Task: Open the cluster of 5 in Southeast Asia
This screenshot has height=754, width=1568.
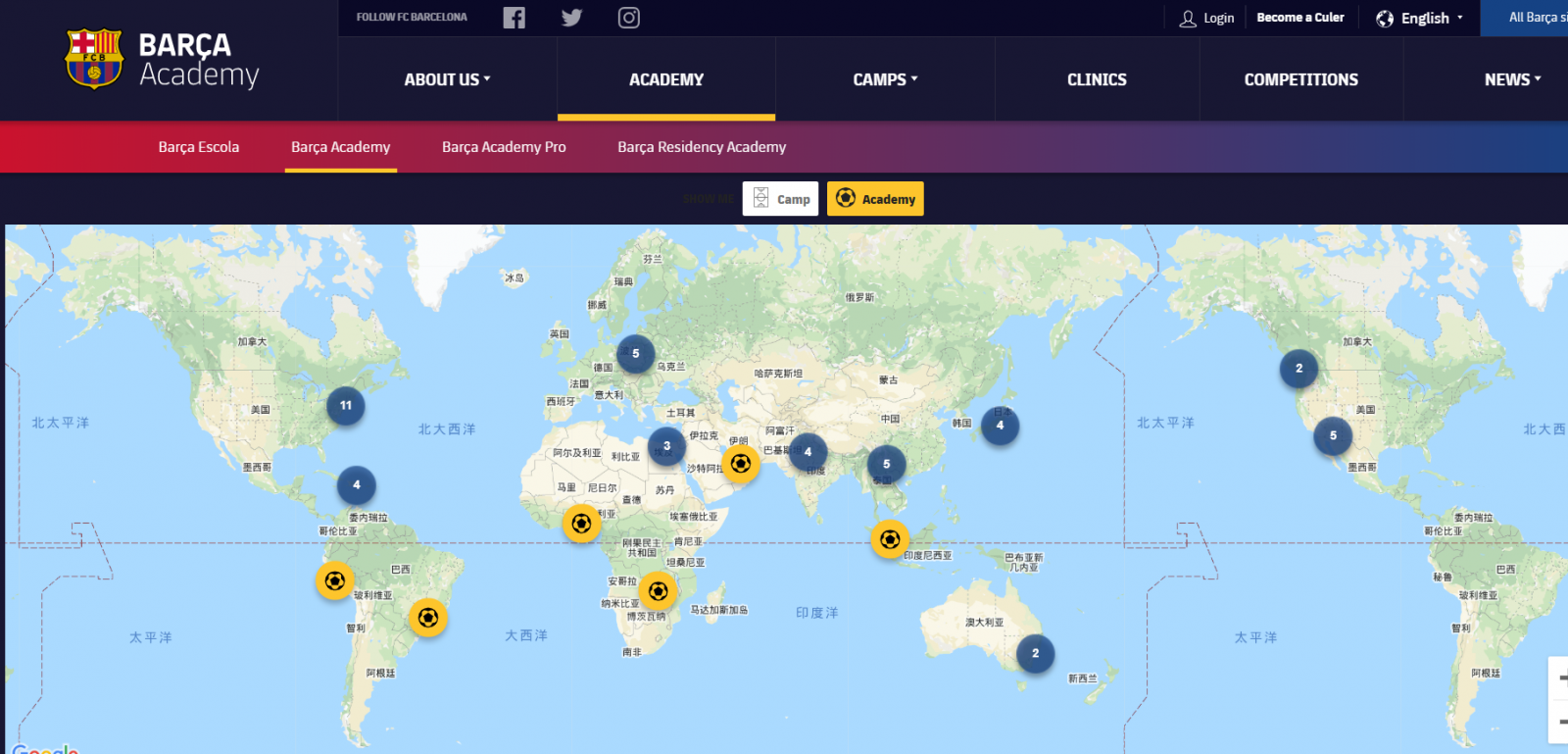Action: [x=887, y=465]
